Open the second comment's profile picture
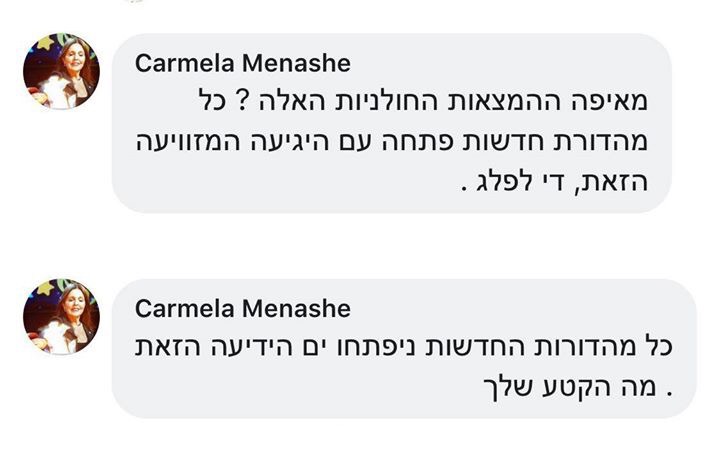 click(x=61, y=316)
